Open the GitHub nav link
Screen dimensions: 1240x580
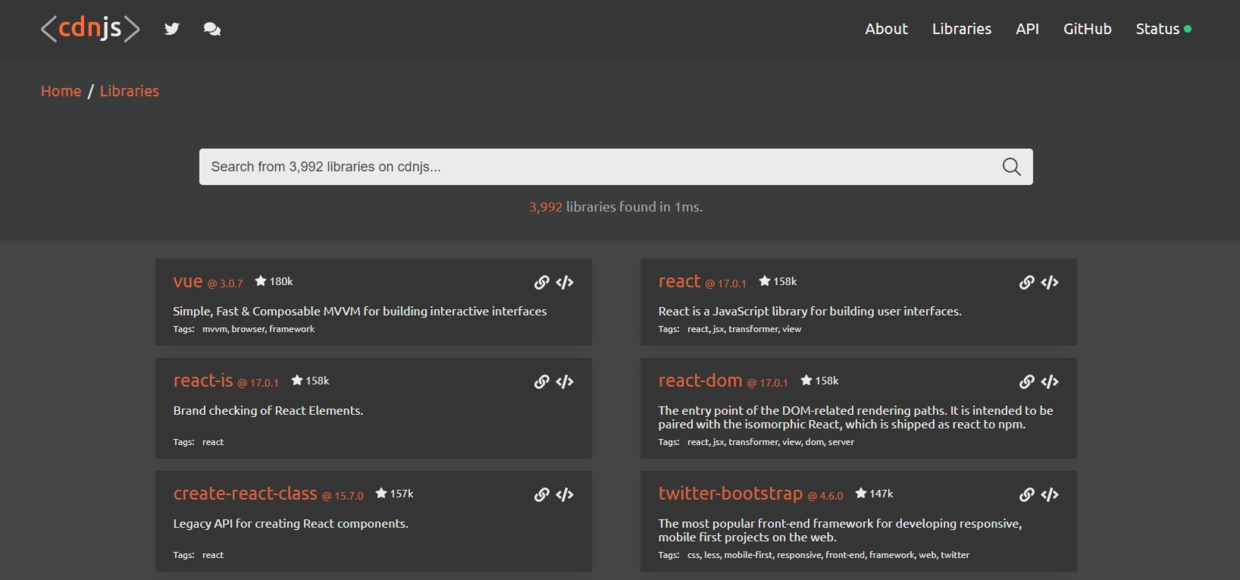click(x=1087, y=29)
